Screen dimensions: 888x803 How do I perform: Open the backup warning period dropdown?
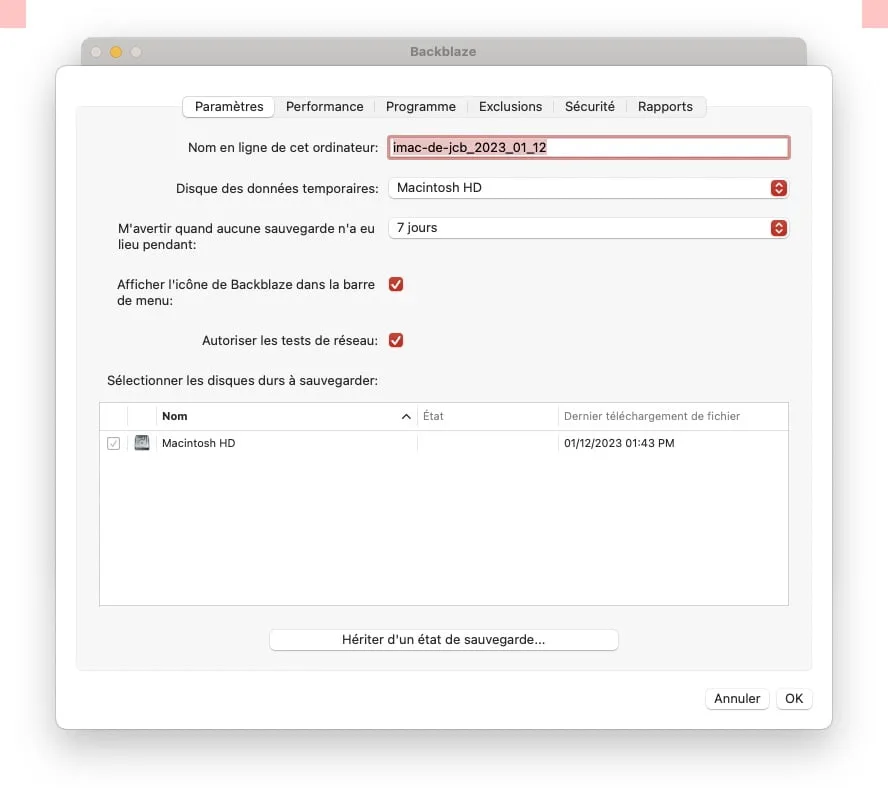(x=588, y=228)
